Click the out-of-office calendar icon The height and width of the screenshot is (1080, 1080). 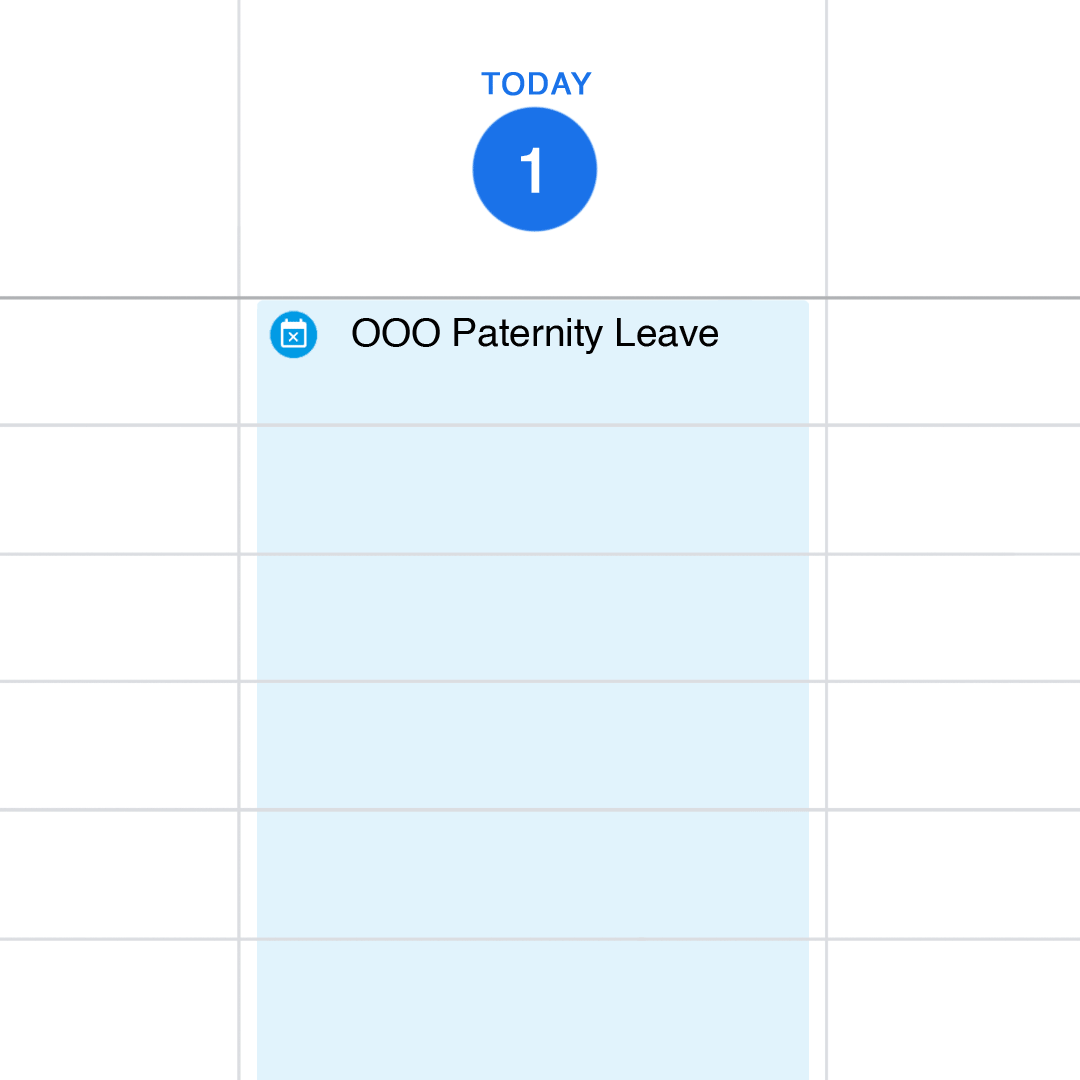point(293,335)
